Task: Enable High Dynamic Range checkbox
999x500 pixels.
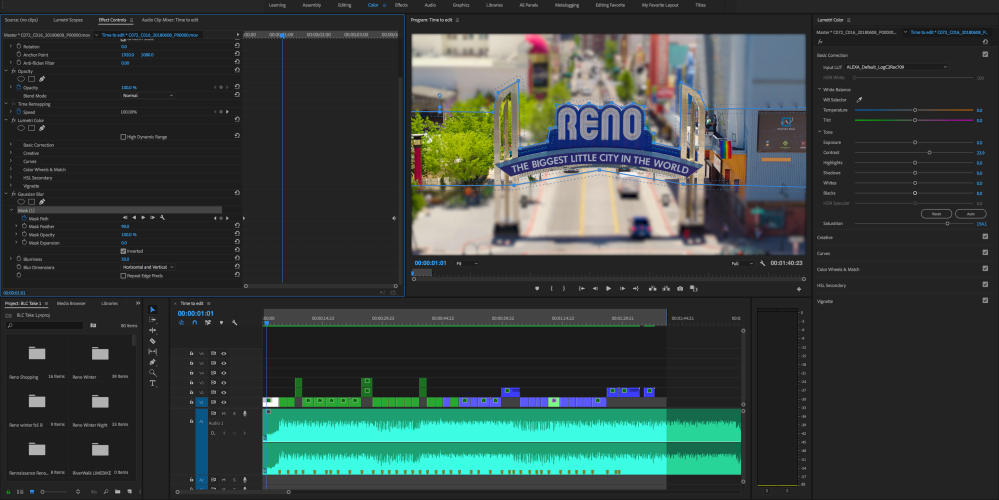Action: [123, 136]
